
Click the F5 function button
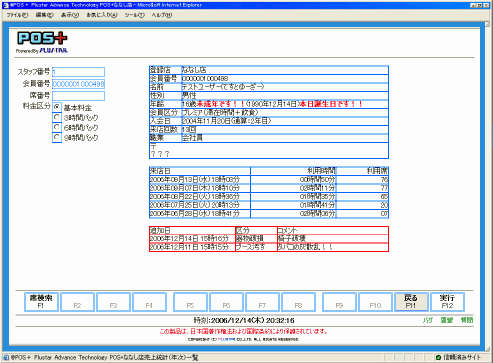point(190,302)
